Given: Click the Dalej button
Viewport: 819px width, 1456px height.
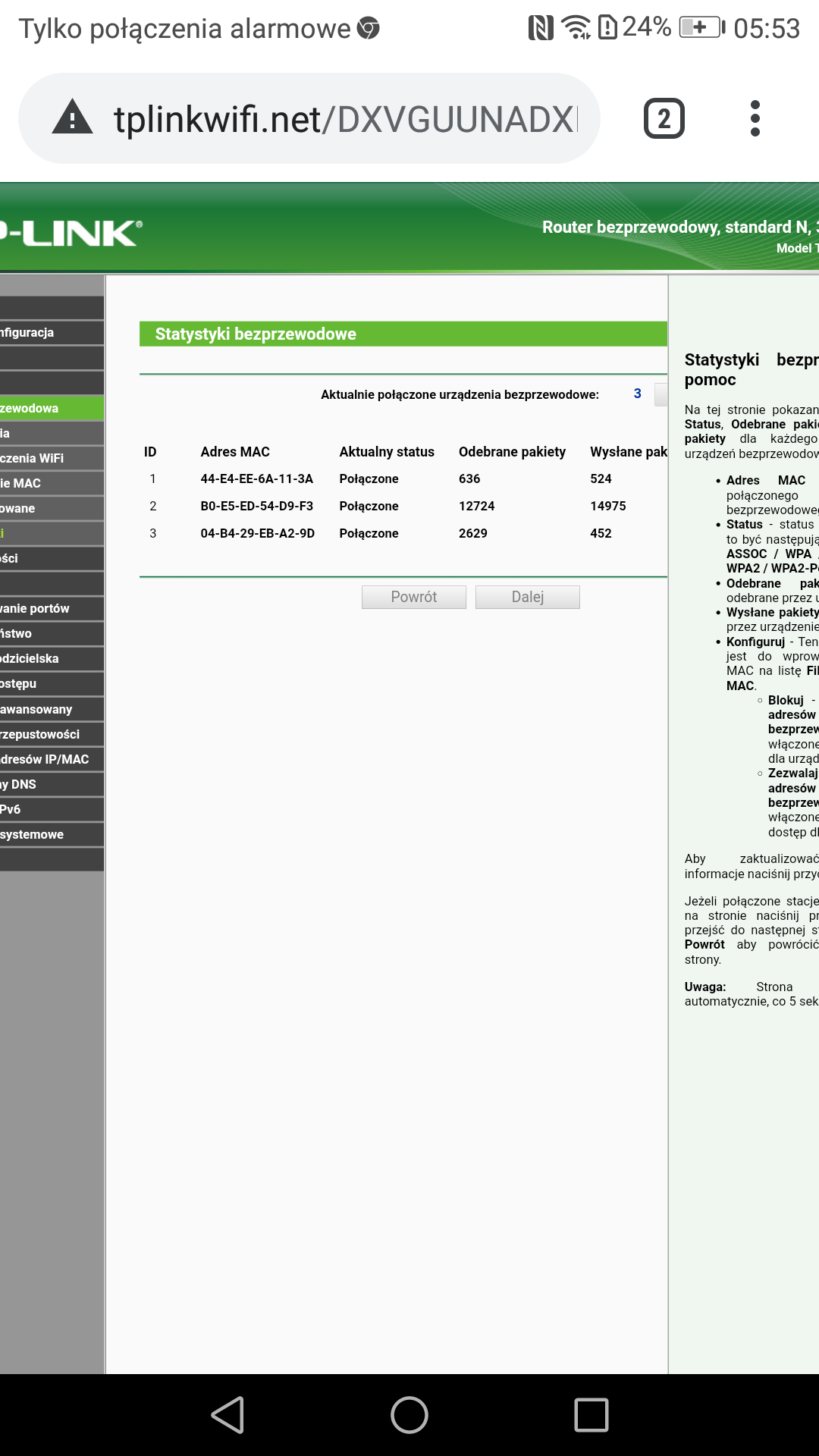Looking at the screenshot, I should 528,597.
